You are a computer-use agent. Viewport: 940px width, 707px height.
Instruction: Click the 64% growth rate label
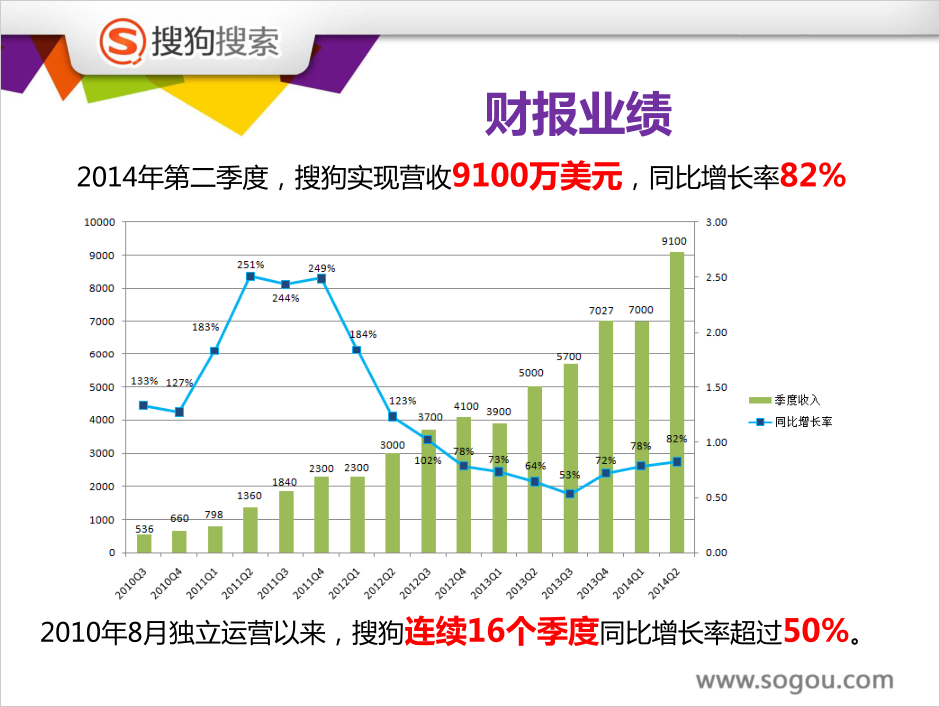(x=535, y=465)
